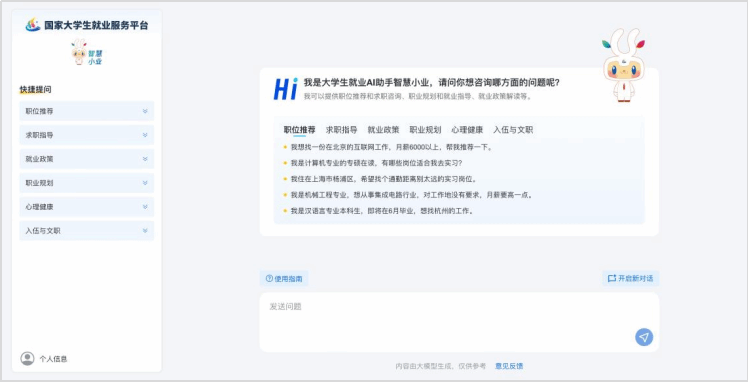
Task: Choose the sample question about 北京的互联网工作
Action: pos(391,147)
